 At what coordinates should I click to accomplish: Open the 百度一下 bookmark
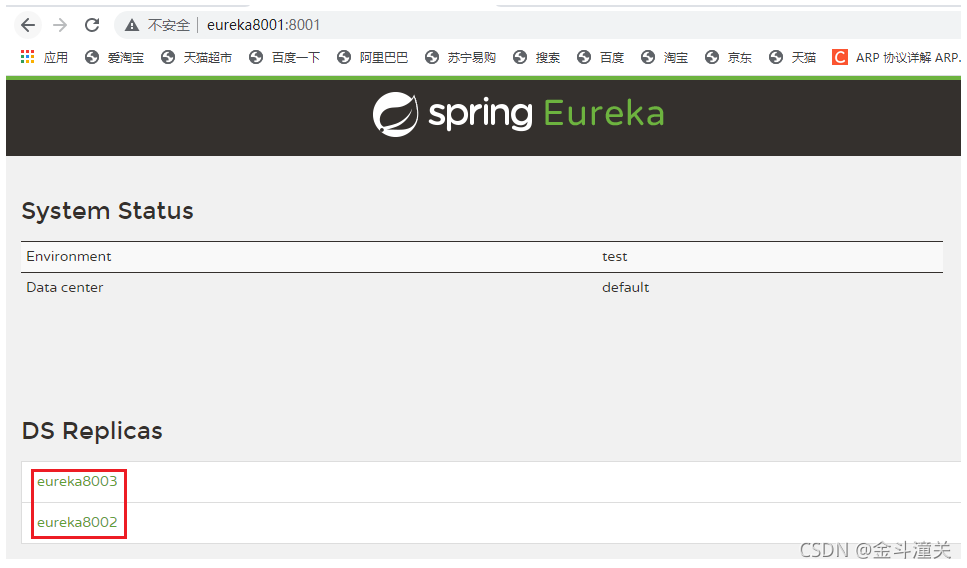[x=284, y=57]
